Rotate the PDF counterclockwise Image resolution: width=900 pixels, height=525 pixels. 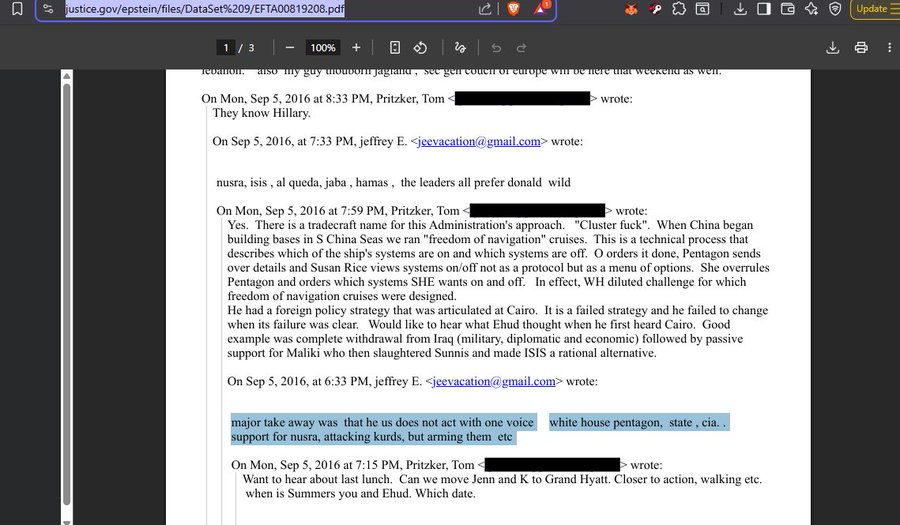point(421,47)
